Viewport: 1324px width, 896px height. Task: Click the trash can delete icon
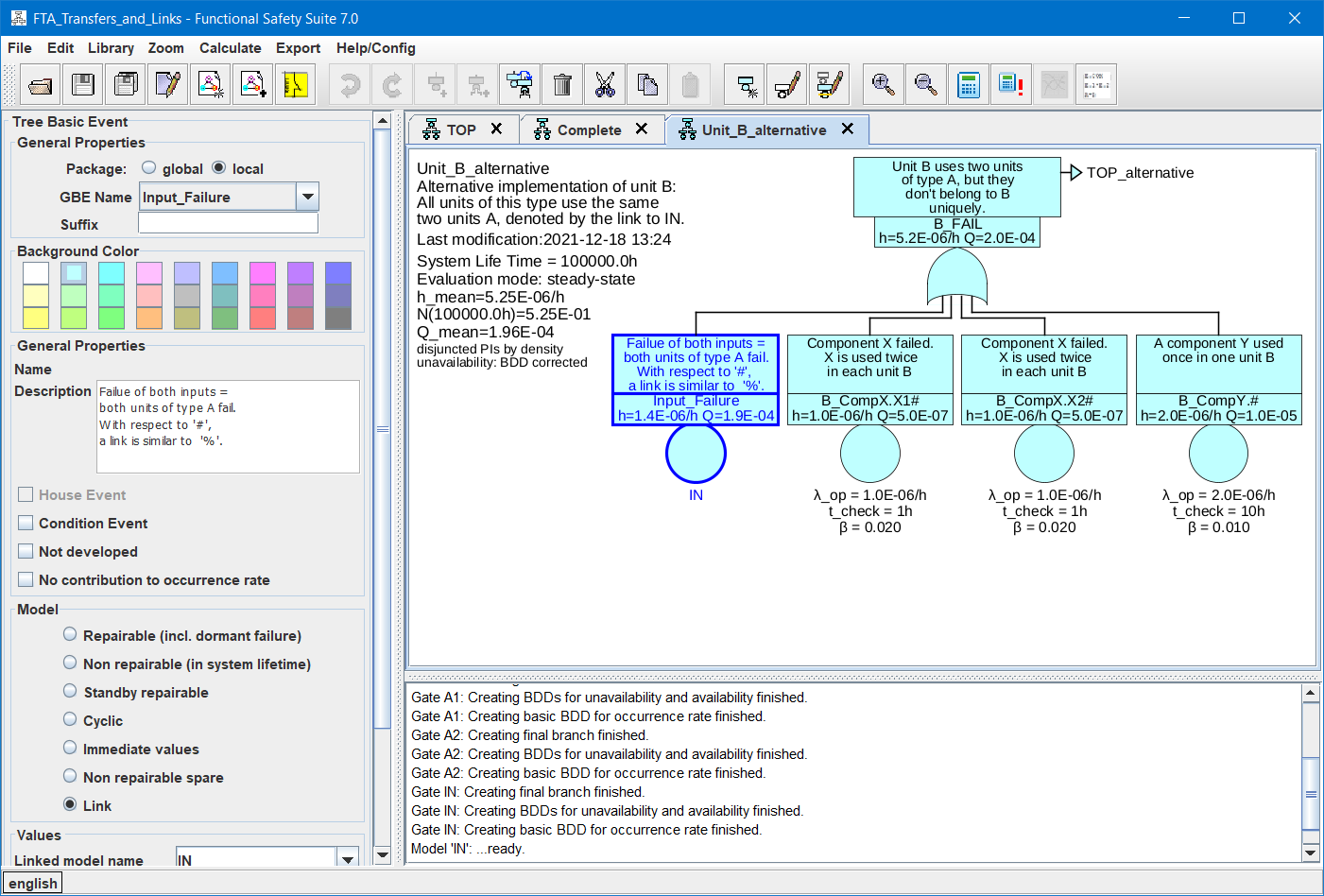tap(562, 85)
